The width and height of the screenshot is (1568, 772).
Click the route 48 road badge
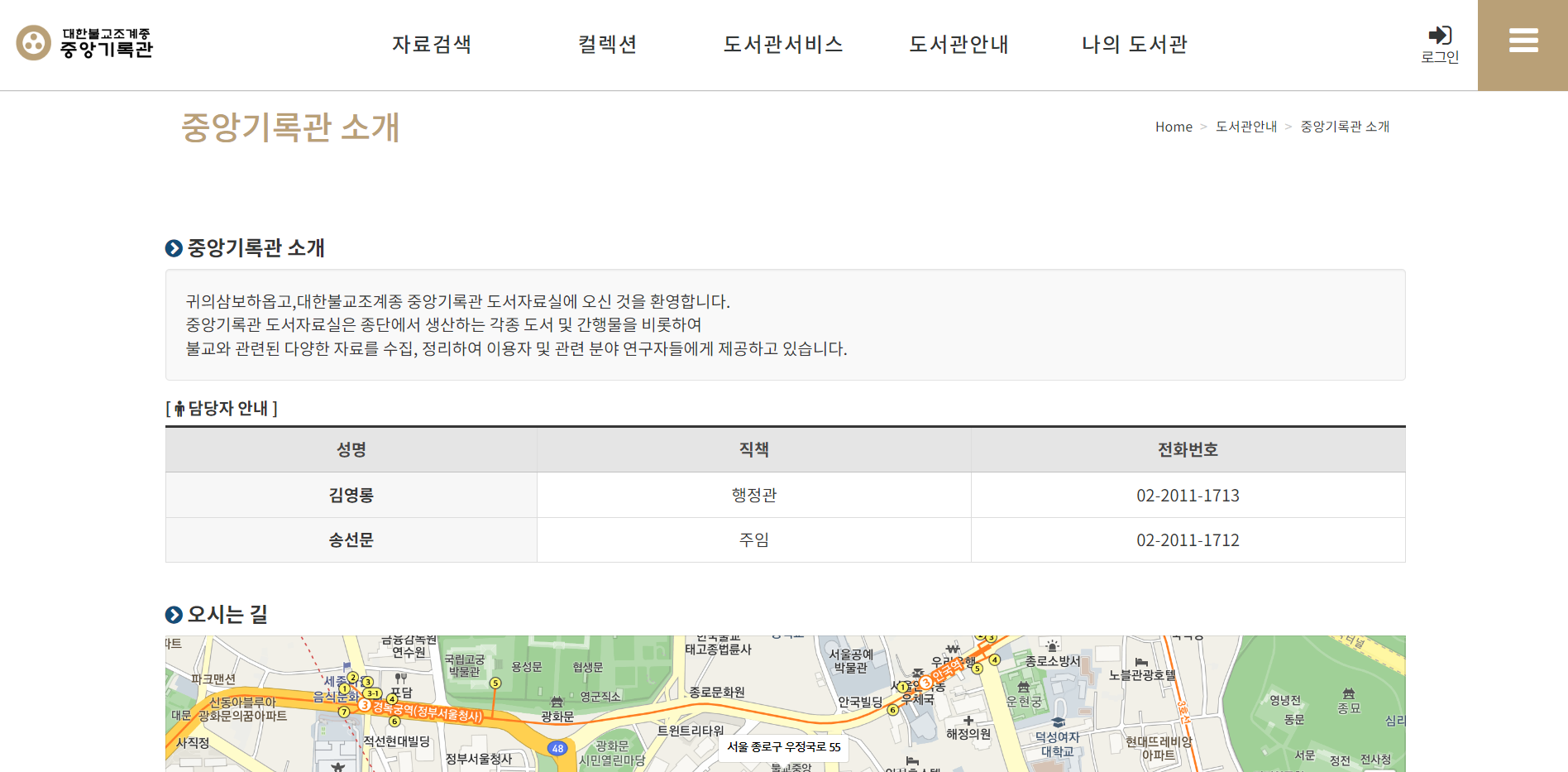pos(557,748)
